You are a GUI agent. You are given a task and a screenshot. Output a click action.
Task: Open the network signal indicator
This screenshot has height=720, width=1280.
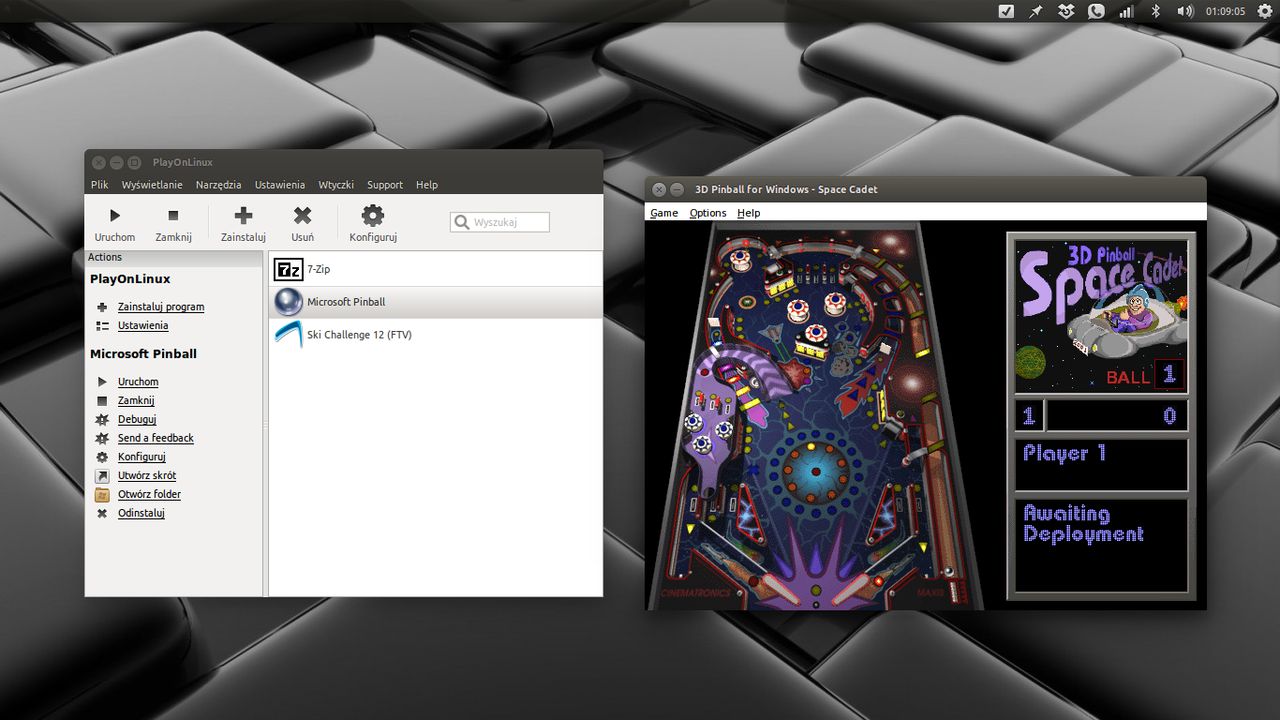1126,11
